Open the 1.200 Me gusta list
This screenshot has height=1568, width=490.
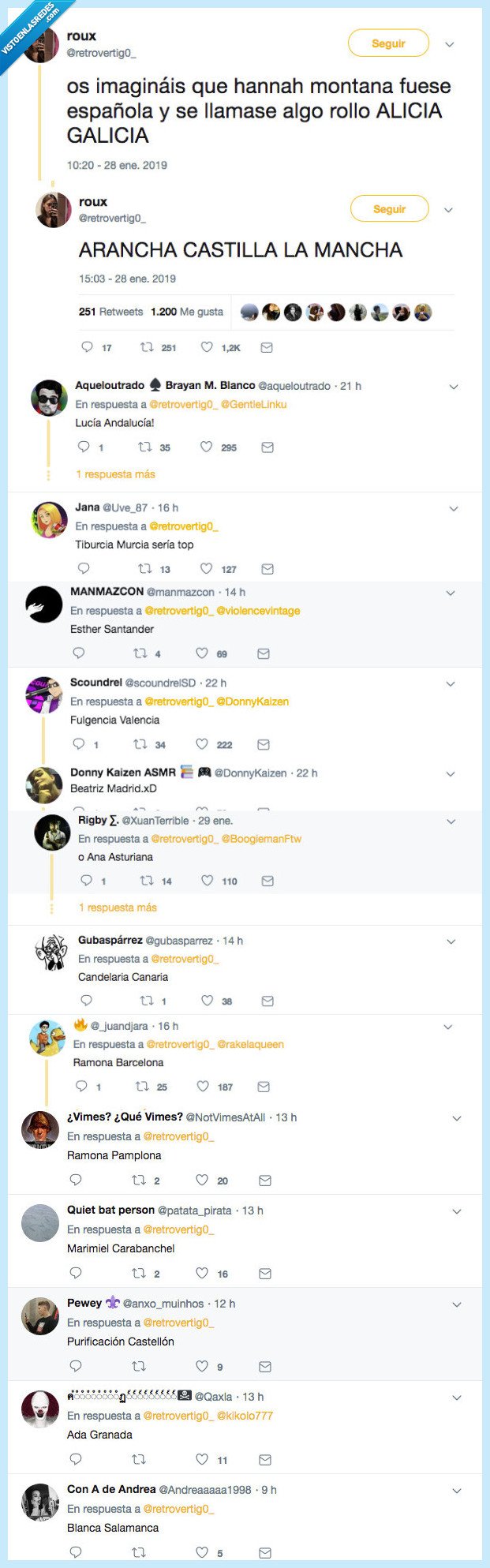[x=187, y=312]
